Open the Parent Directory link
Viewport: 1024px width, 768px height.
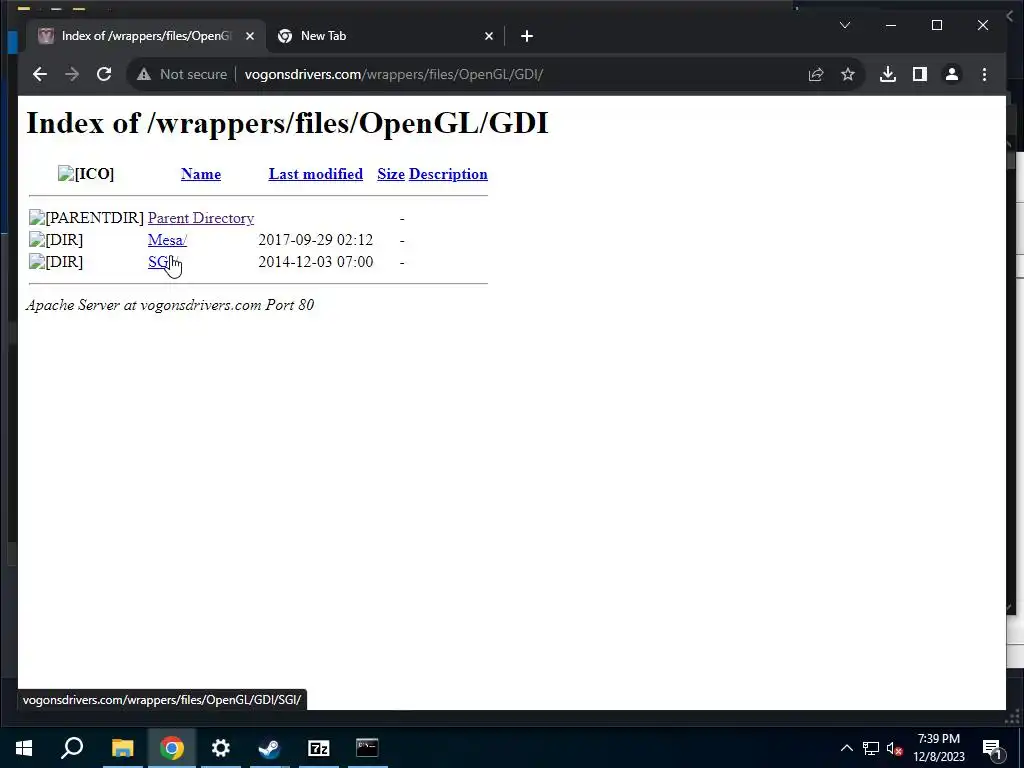[200, 218]
